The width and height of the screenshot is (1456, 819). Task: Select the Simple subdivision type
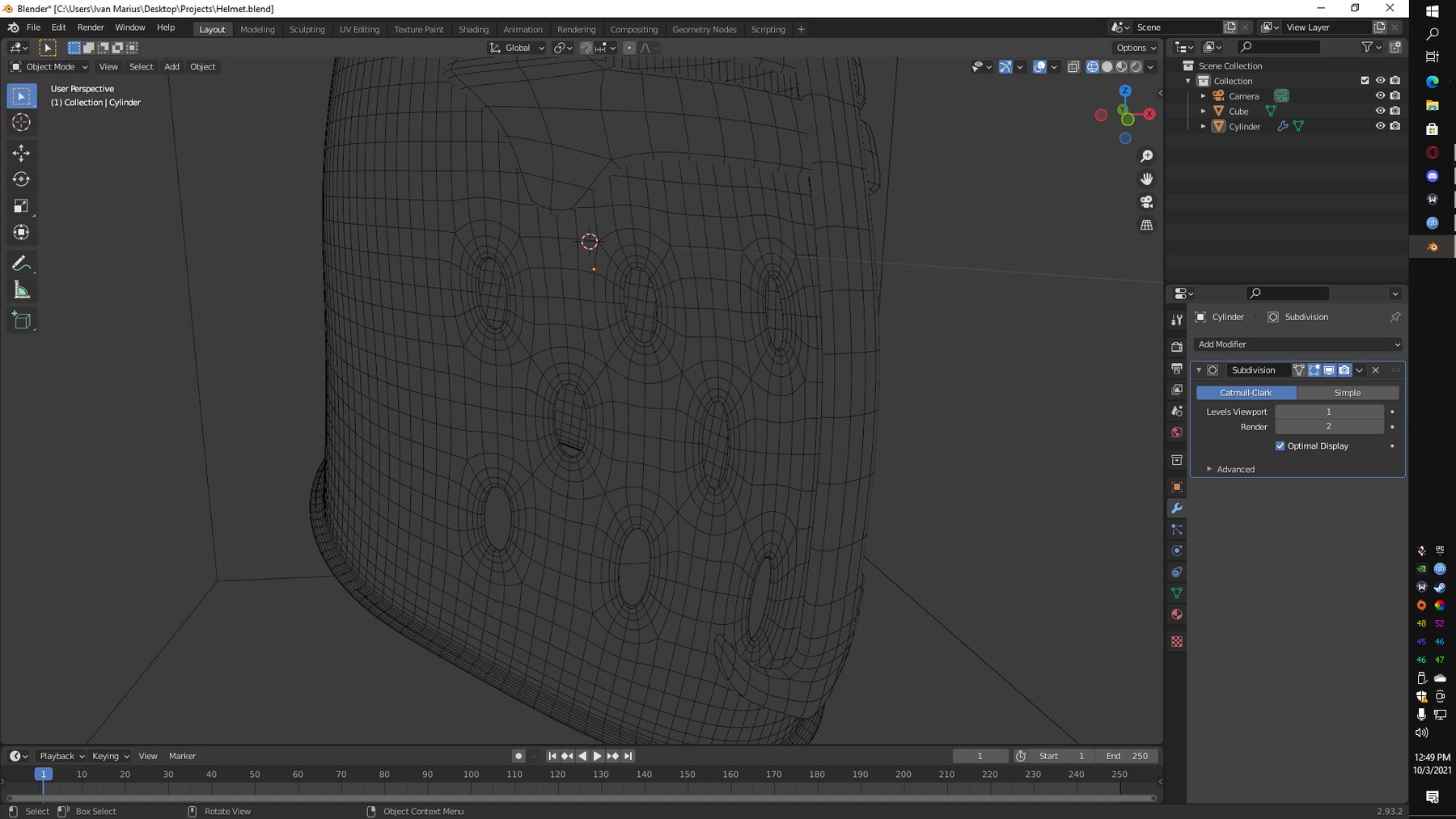click(1348, 393)
